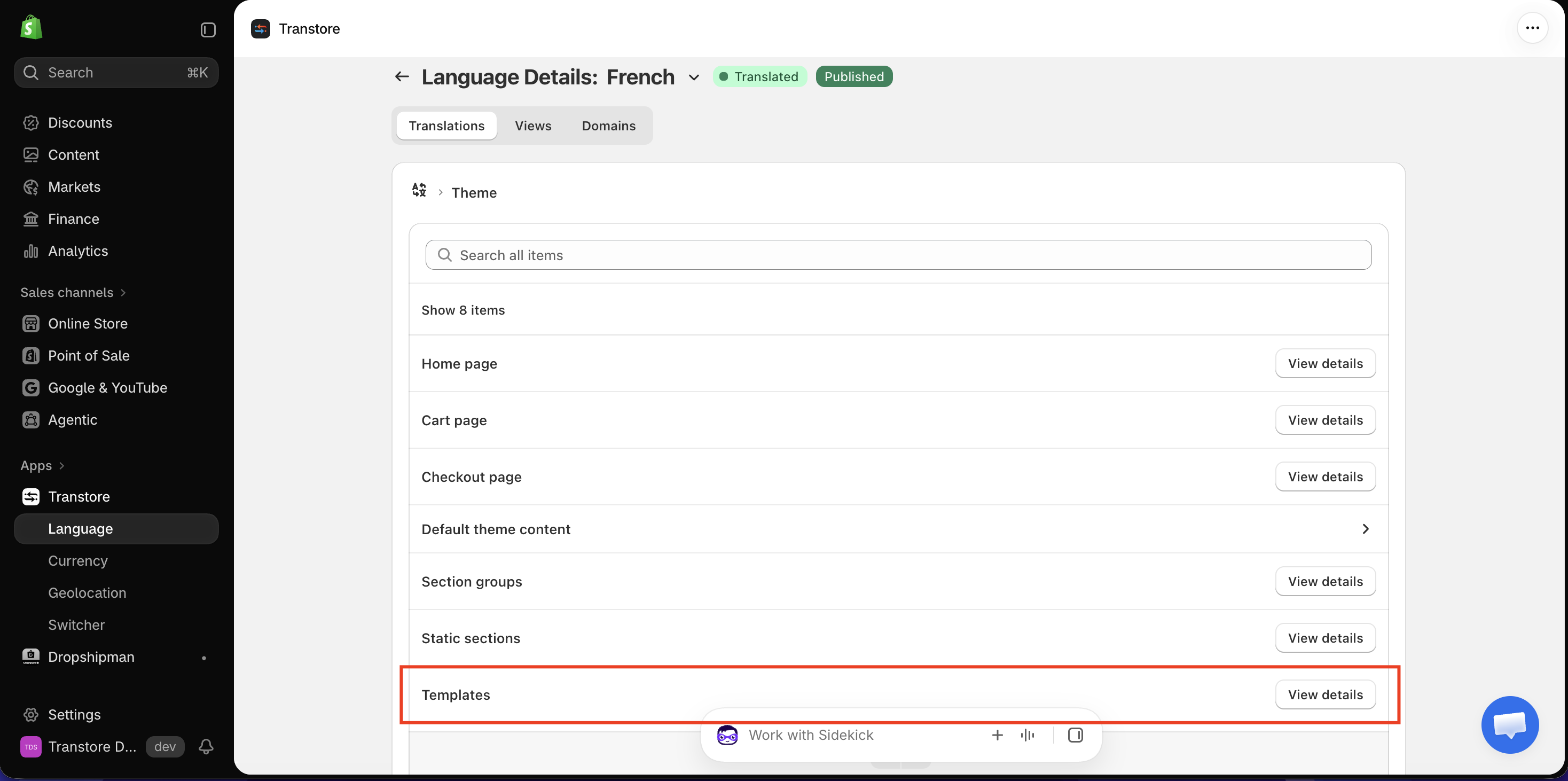Click the Sidekick plus attachment icon
1568x781 pixels.
coord(997,736)
